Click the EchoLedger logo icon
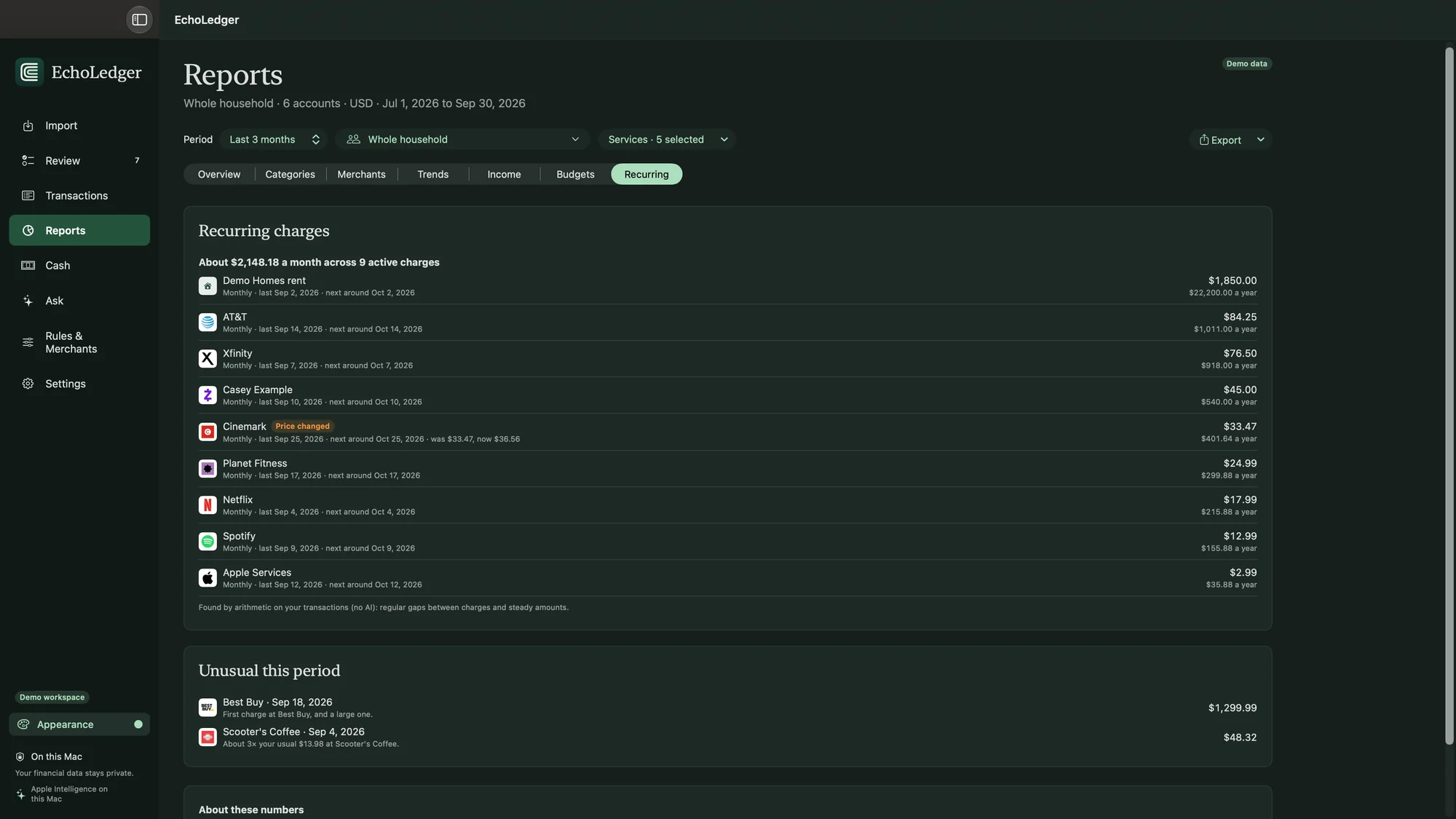The image size is (1456, 819). pos(30,72)
